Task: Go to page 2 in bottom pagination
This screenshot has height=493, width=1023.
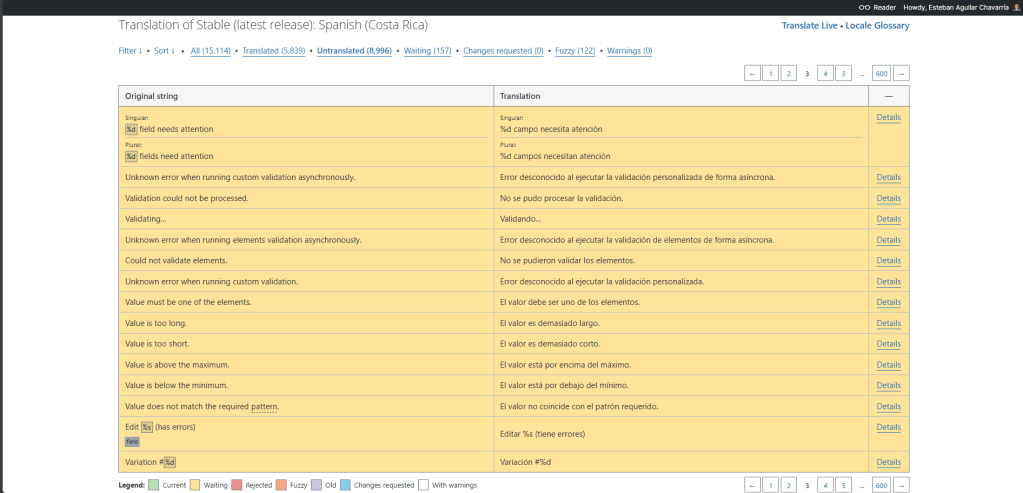Action: point(789,485)
